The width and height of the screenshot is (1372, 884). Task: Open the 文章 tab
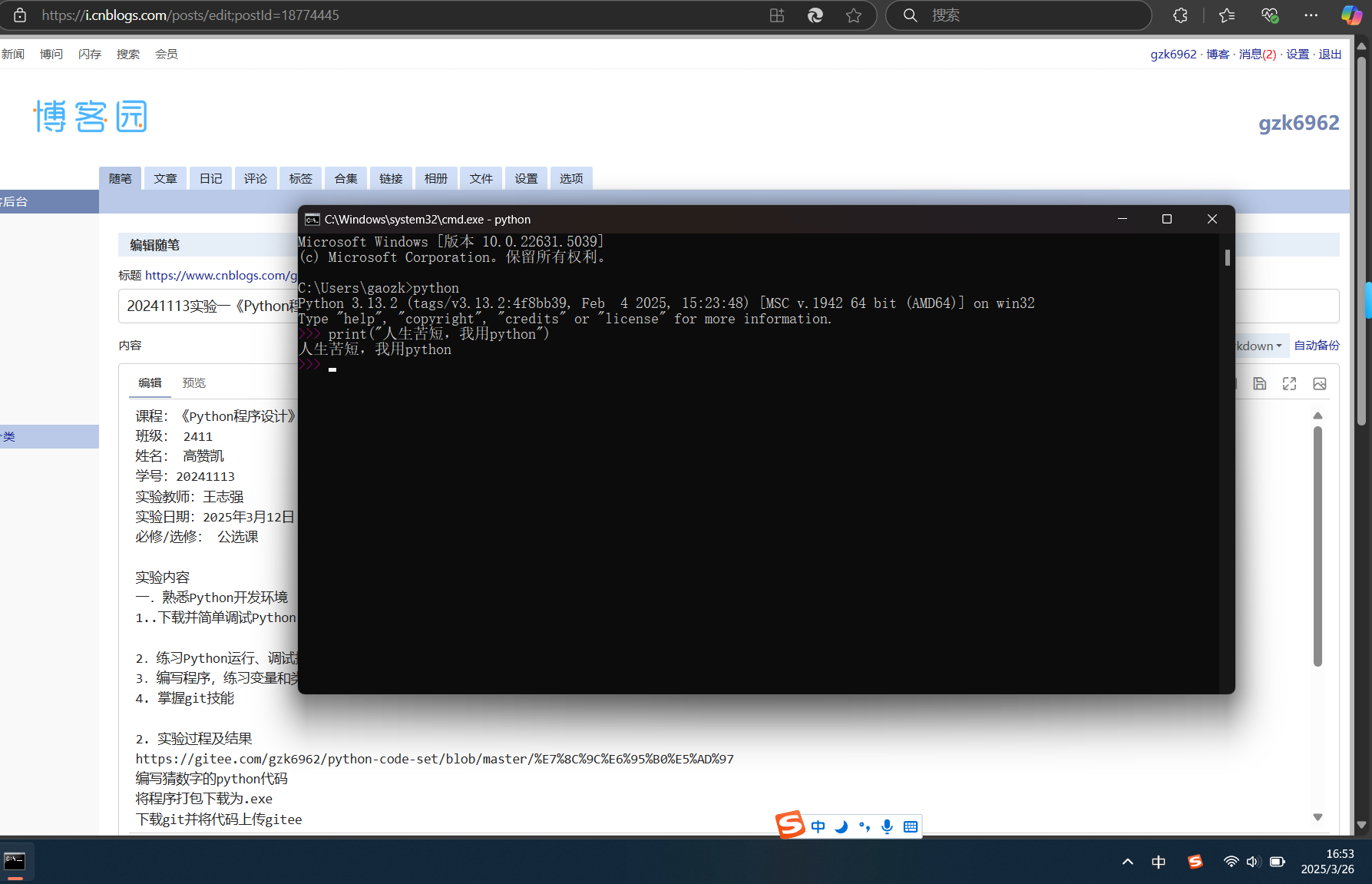pos(166,178)
